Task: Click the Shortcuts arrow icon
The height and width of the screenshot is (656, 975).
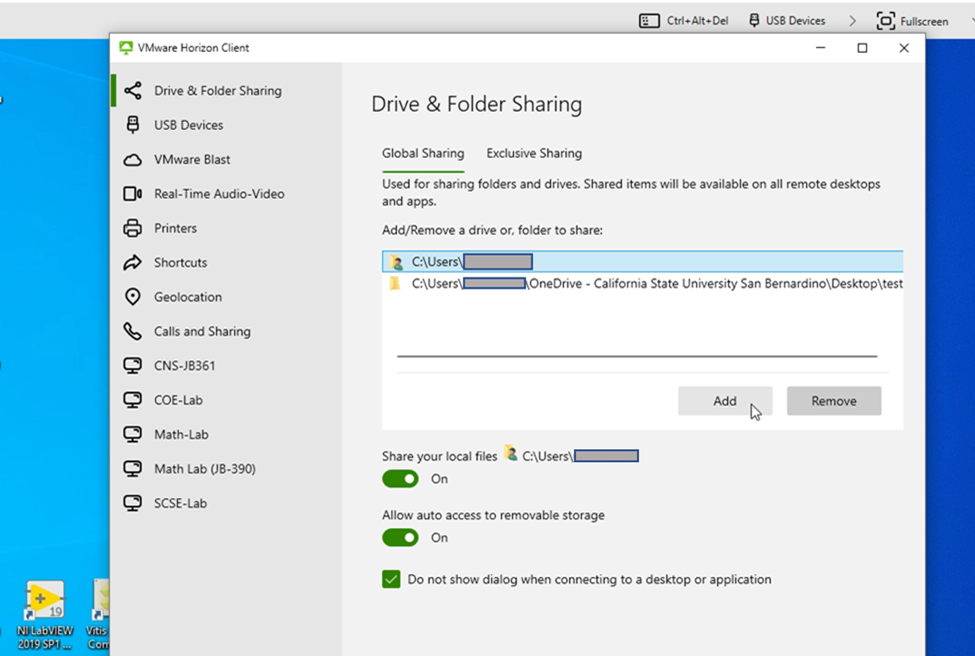Action: tap(132, 262)
